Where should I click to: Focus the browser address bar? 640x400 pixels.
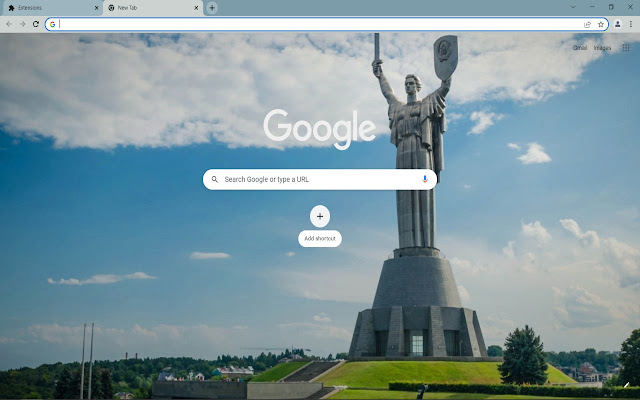pyautogui.click(x=327, y=24)
